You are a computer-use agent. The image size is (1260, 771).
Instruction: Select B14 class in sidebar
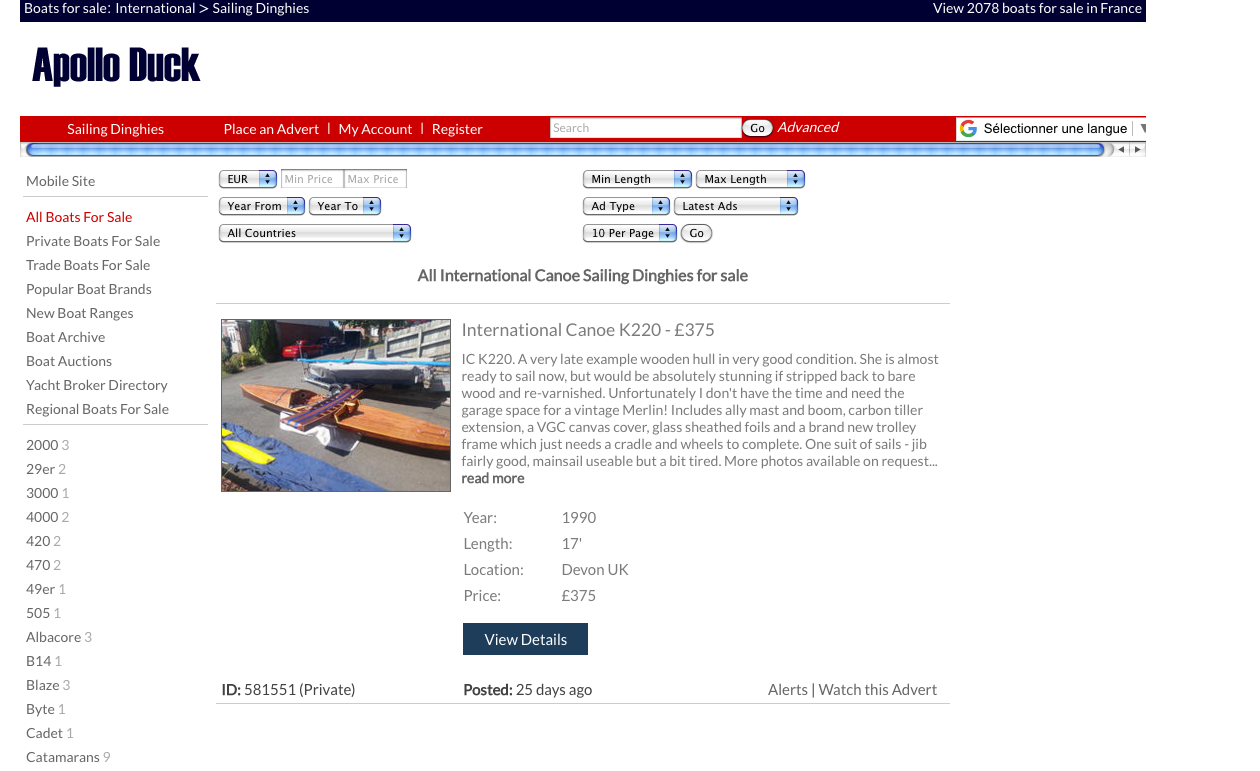(x=39, y=661)
